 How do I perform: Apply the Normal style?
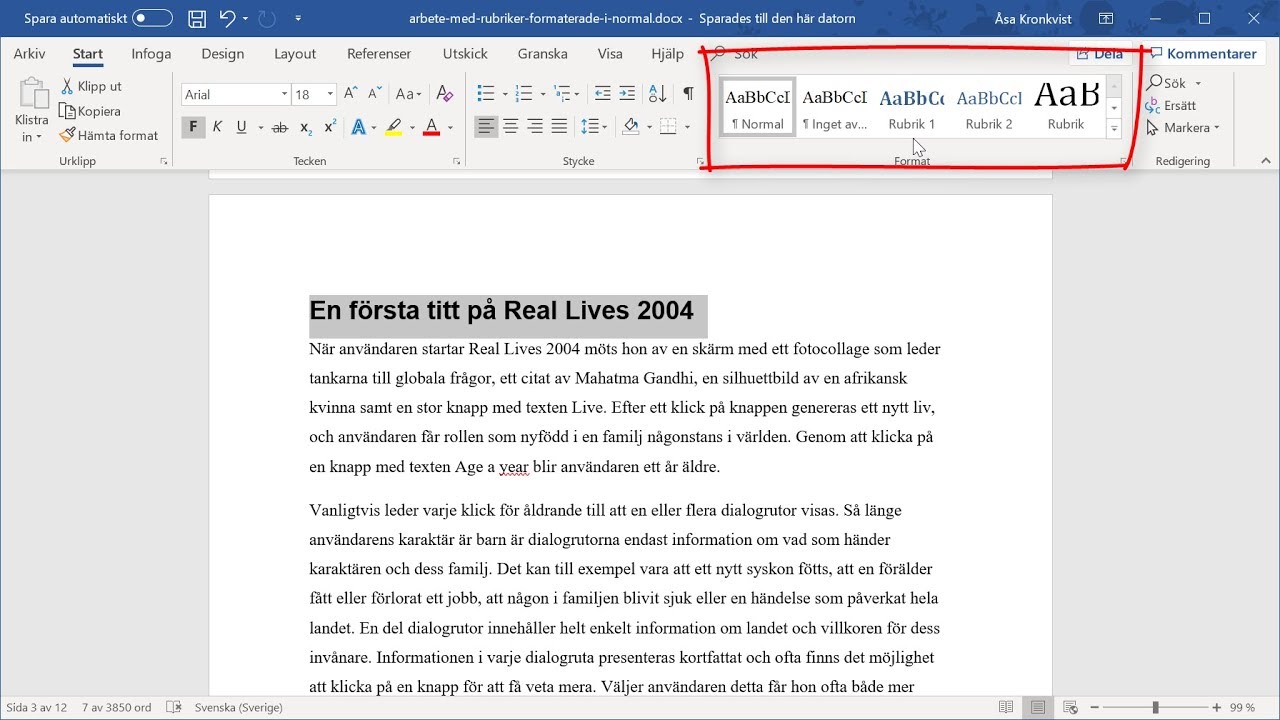pyautogui.click(x=758, y=107)
